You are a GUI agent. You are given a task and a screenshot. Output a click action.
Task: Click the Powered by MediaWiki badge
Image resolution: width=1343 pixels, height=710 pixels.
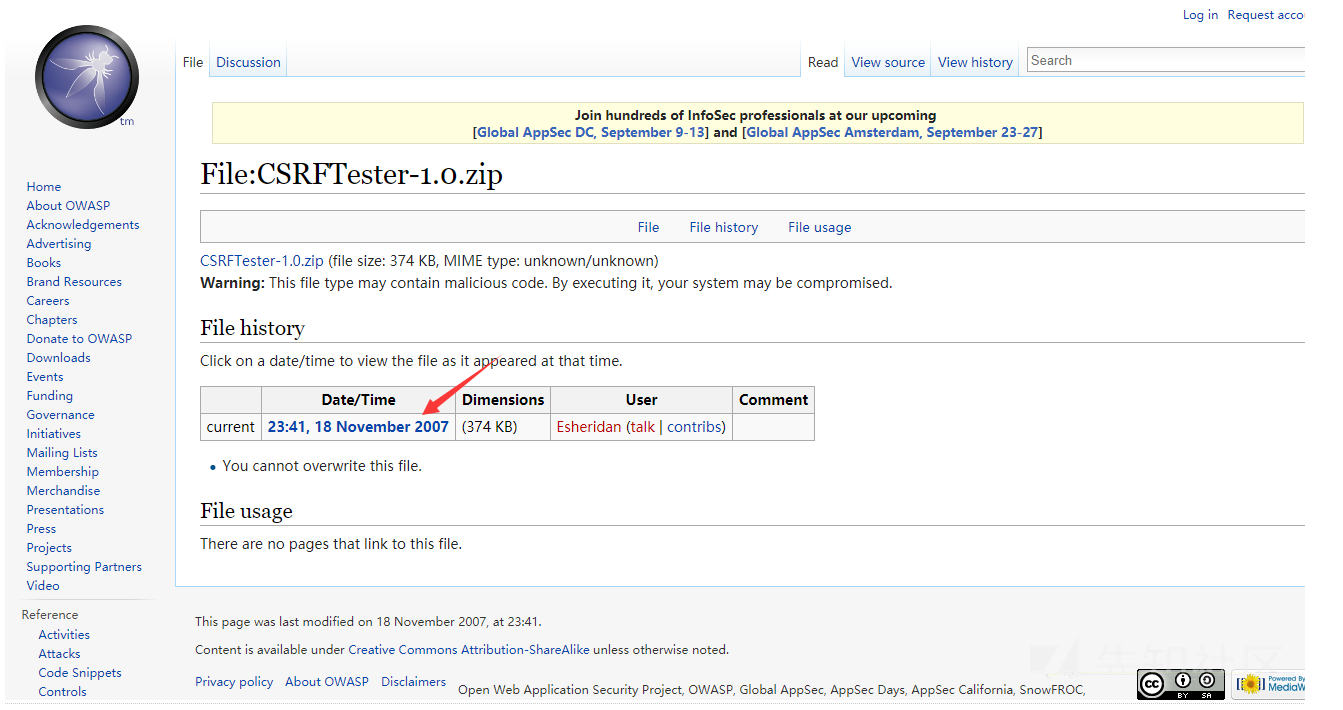(x=1268, y=684)
